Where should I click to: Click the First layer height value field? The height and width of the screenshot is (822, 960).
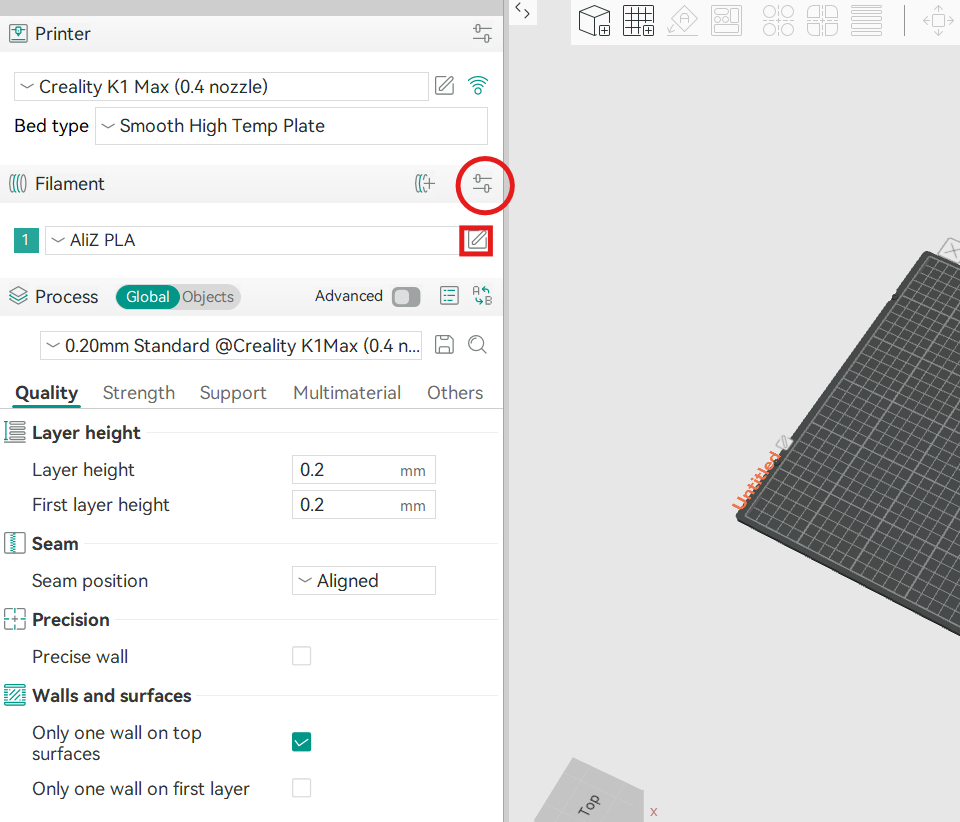pos(364,504)
